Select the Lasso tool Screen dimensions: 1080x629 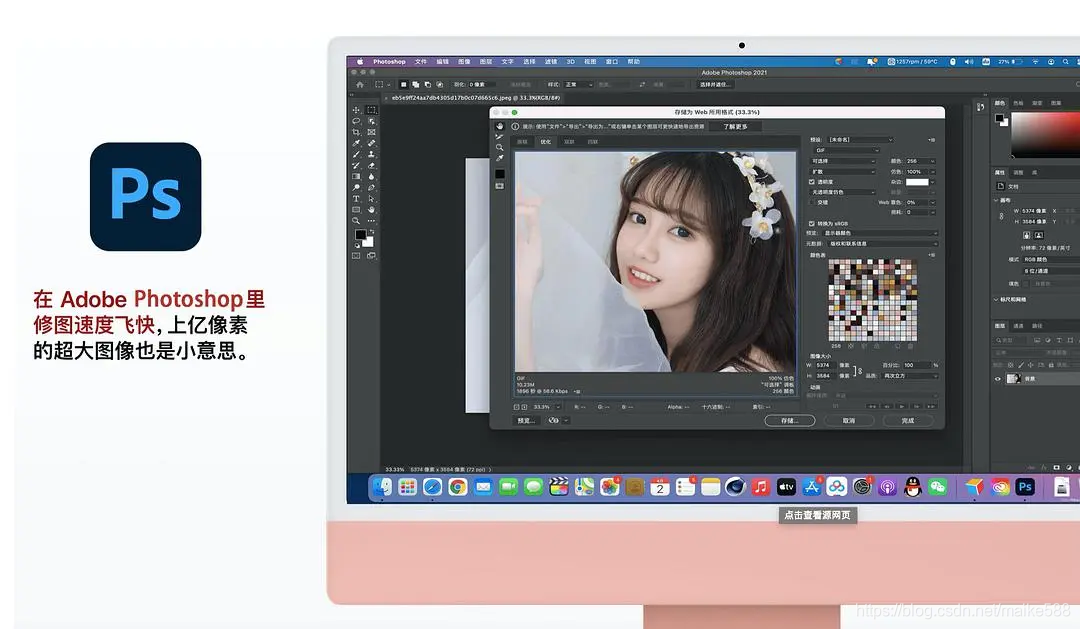tap(356, 121)
